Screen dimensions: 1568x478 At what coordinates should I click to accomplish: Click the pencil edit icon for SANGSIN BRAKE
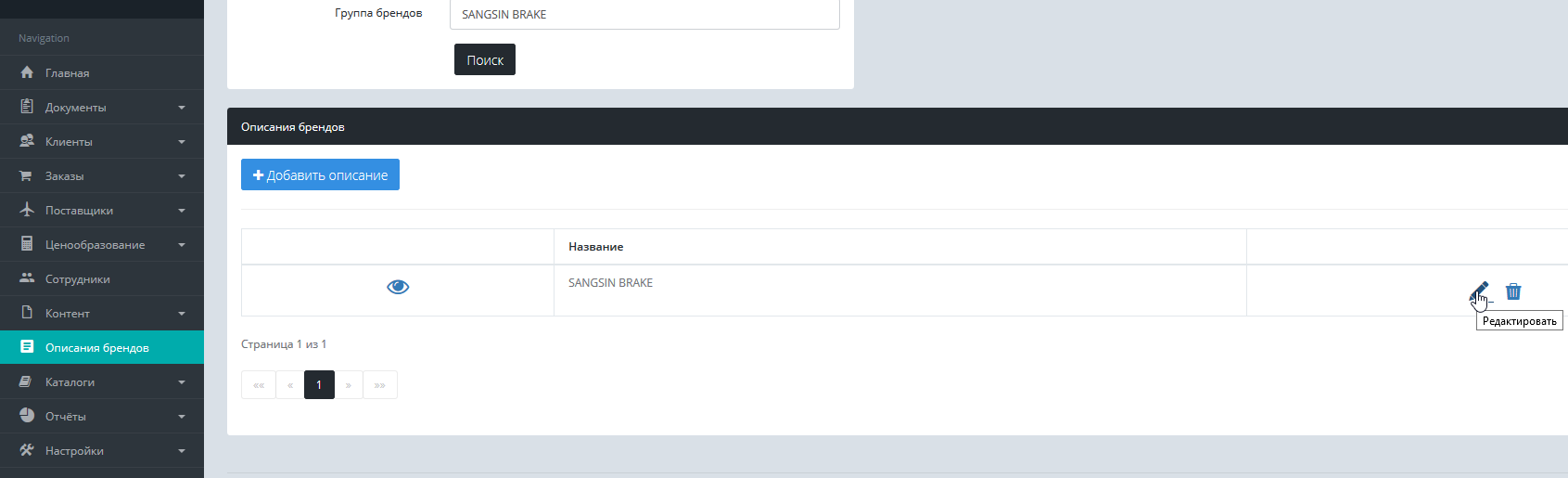pyautogui.click(x=1479, y=291)
